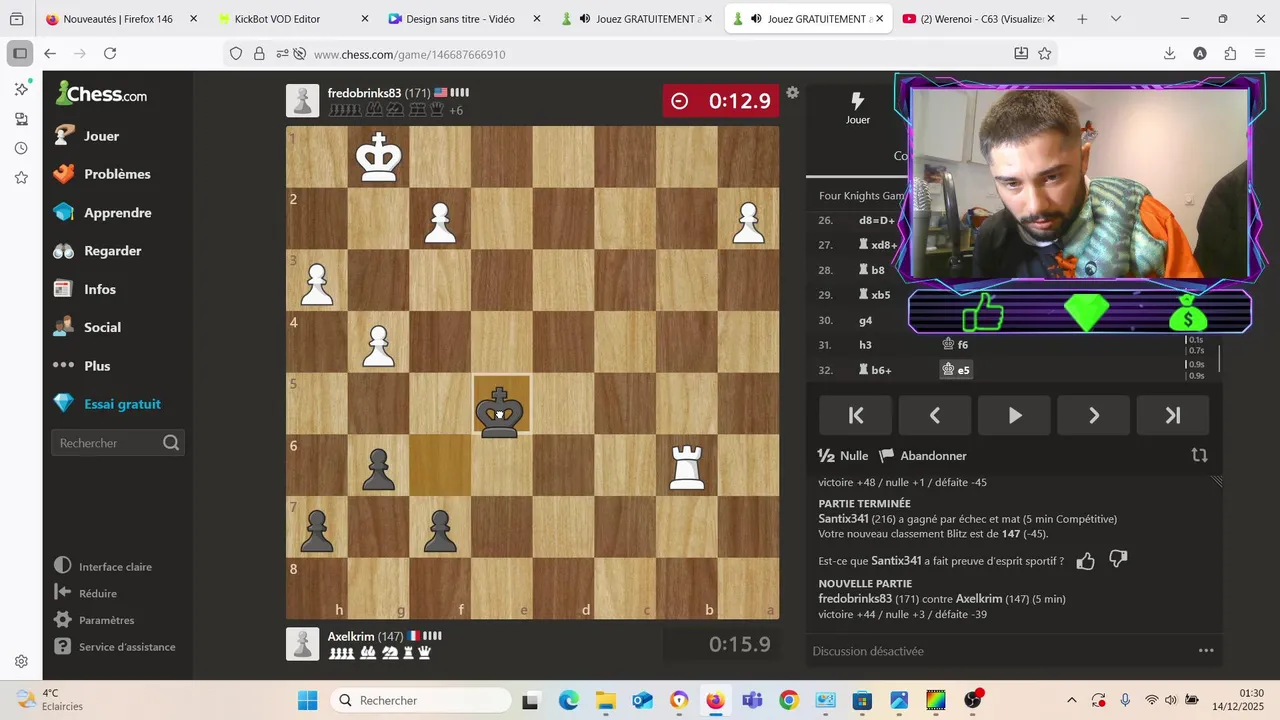Go back to the previous page
This screenshot has width=1280, height=720.
[x=50, y=54]
